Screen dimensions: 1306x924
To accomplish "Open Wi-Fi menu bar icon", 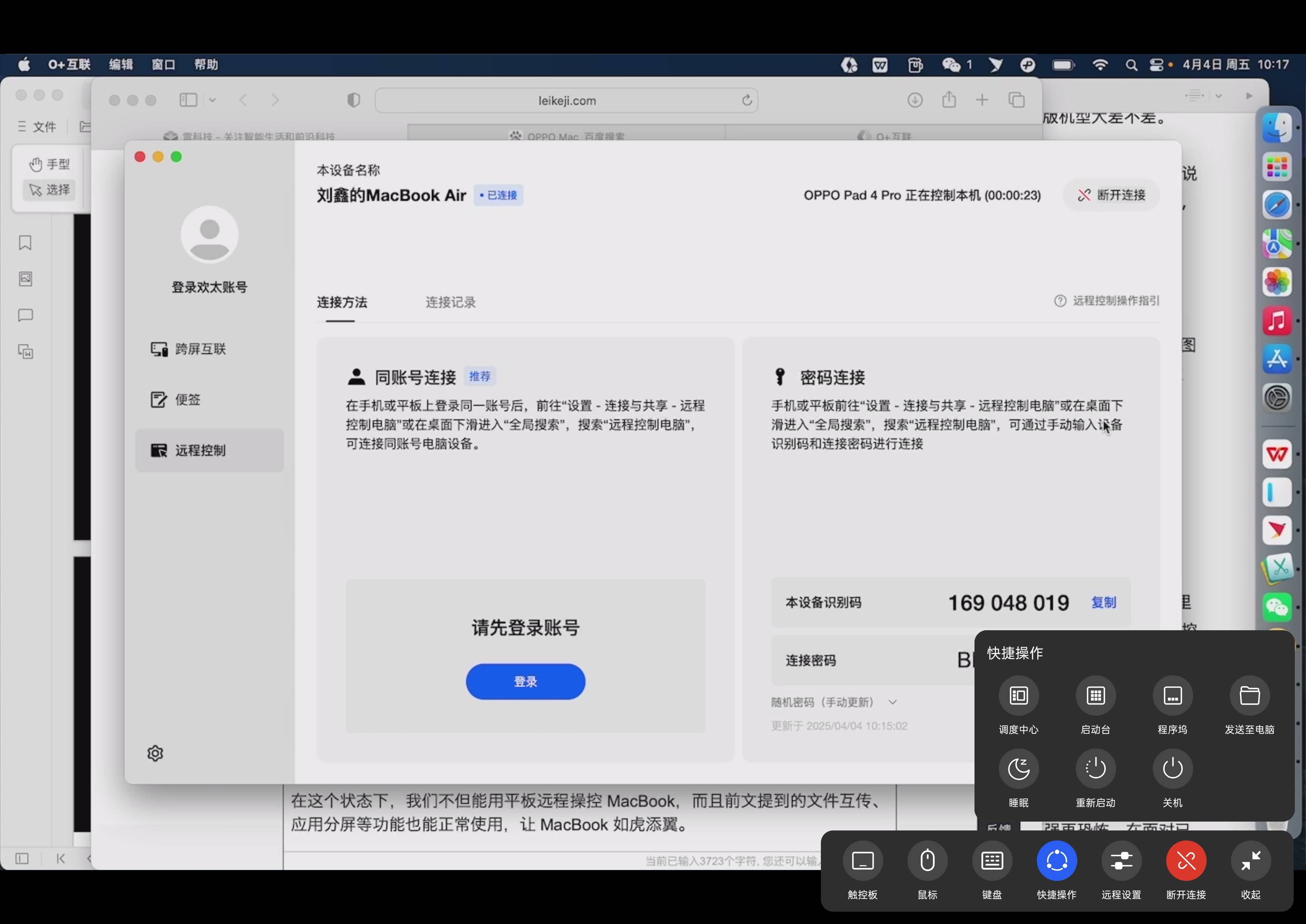I will coord(1100,65).
